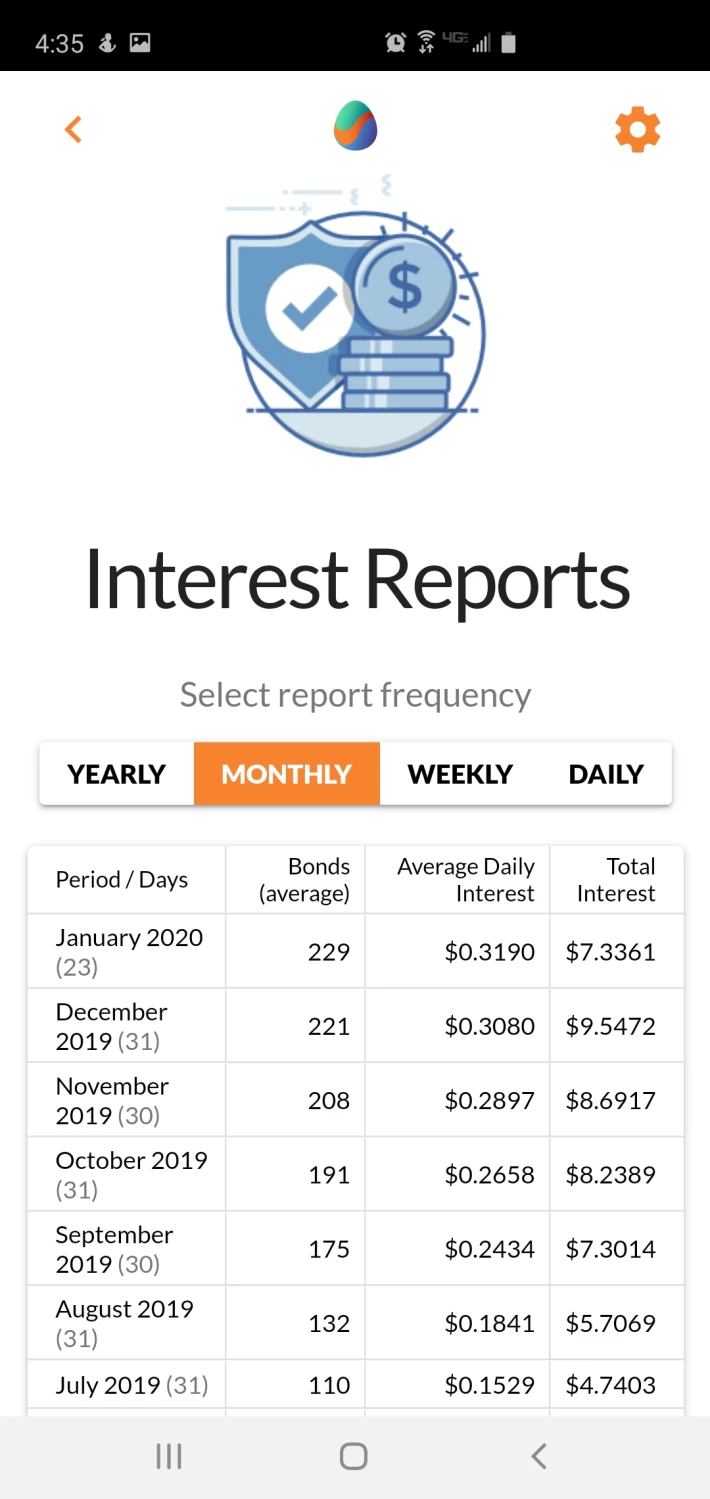Tap the Android home button
The width and height of the screenshot is (710, 1499).
coord(354,1456)
